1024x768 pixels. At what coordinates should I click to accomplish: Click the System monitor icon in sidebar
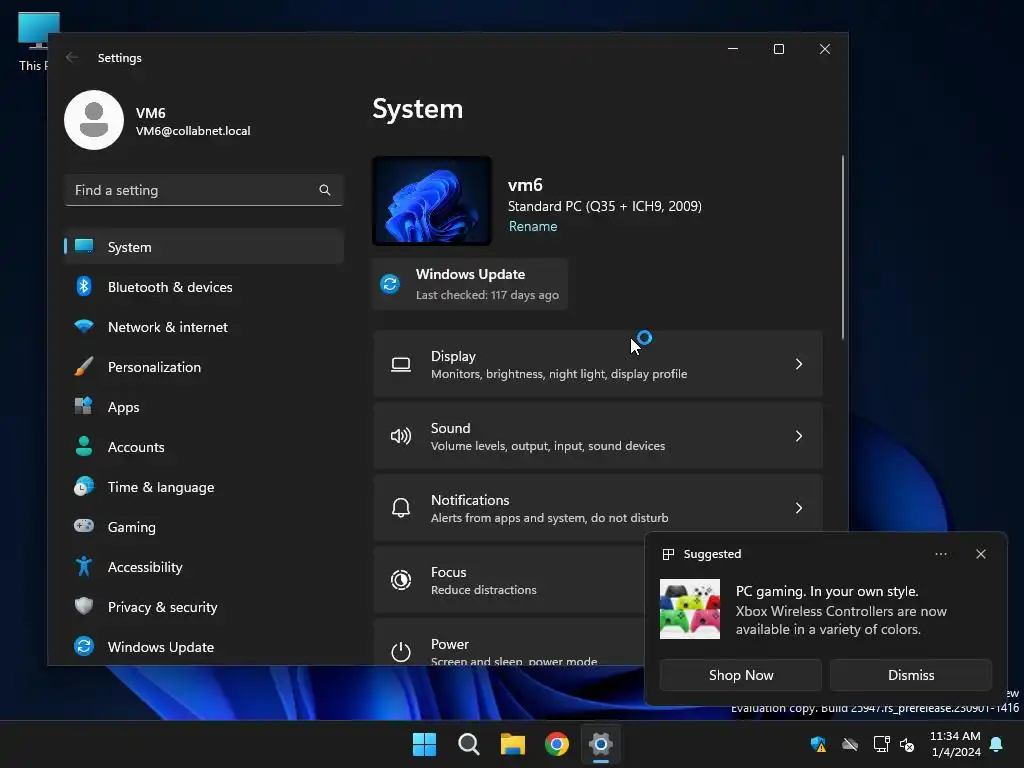84,246
